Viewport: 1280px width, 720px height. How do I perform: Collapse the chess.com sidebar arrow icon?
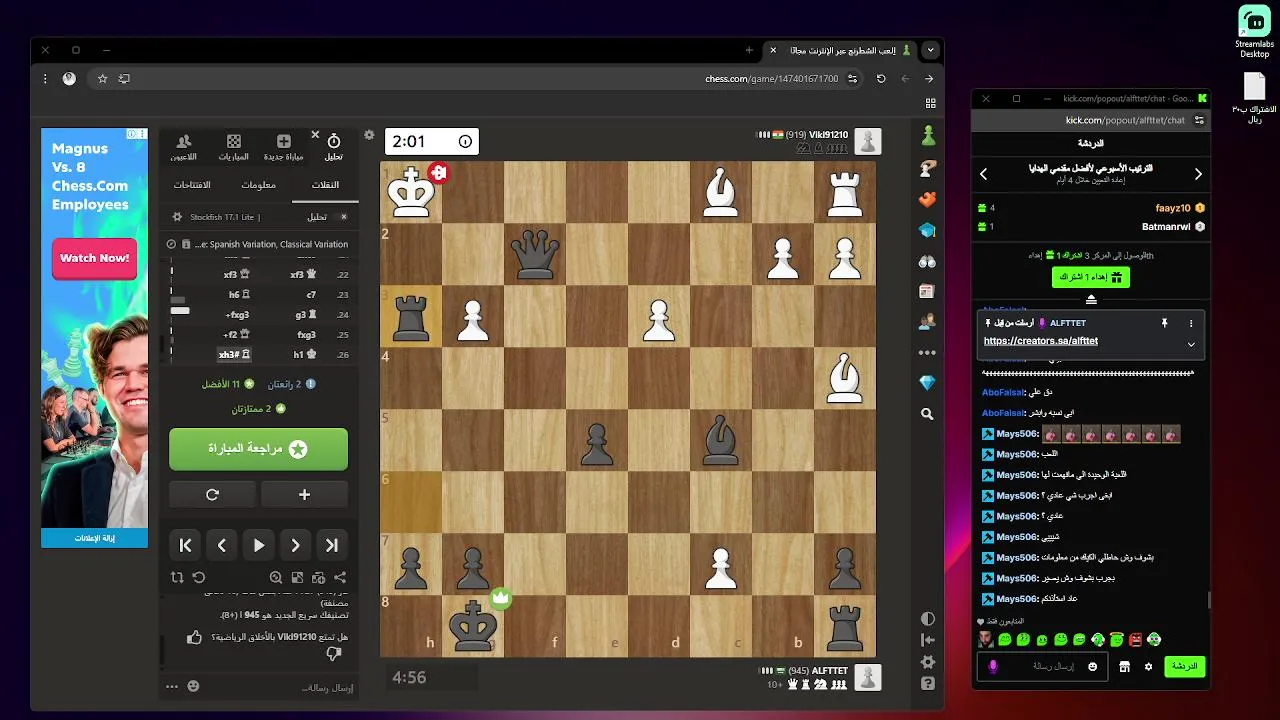point(928,640)
